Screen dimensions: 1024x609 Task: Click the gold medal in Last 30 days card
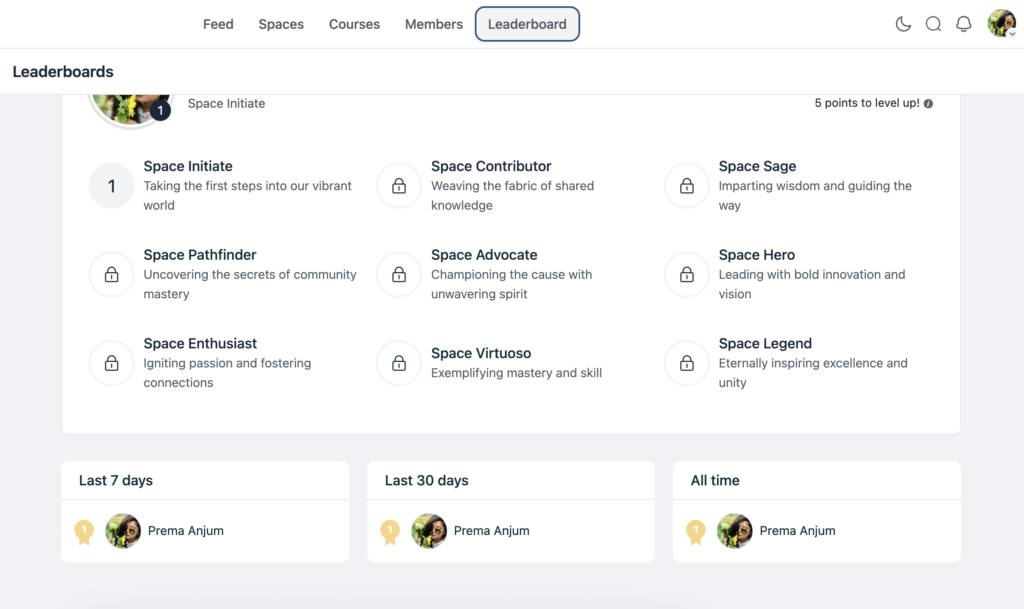(390, 532)
